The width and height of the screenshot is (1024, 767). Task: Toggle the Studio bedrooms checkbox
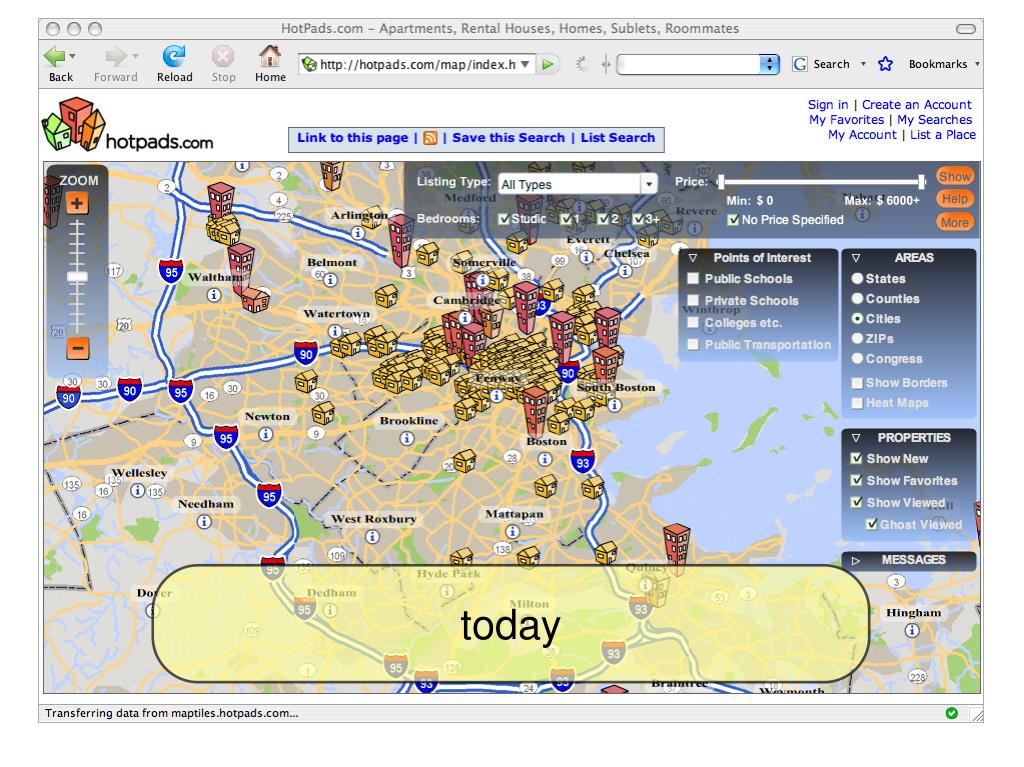[x=504, y=219]
